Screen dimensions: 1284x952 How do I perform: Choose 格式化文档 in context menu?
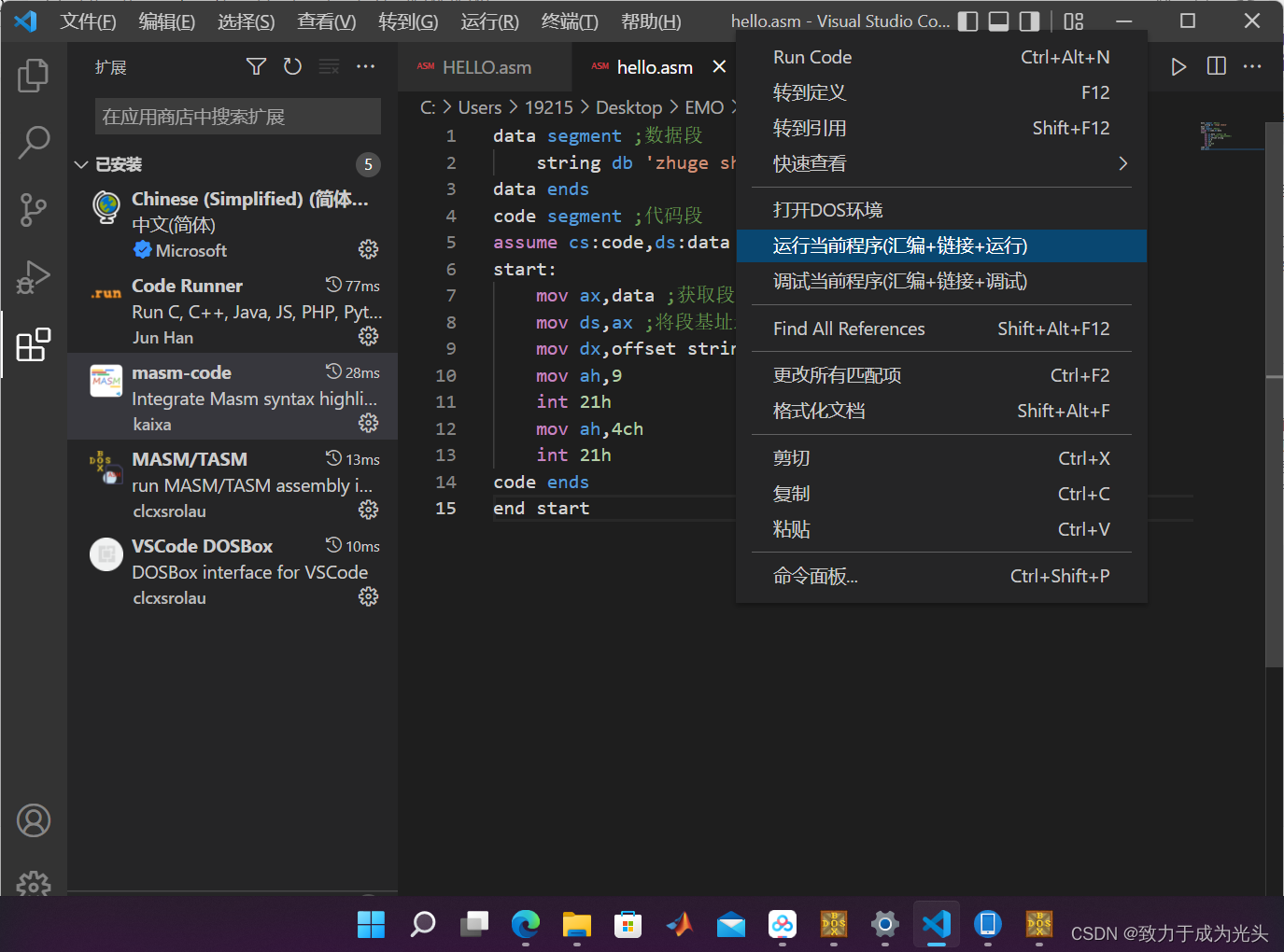(x=941, y=411)
